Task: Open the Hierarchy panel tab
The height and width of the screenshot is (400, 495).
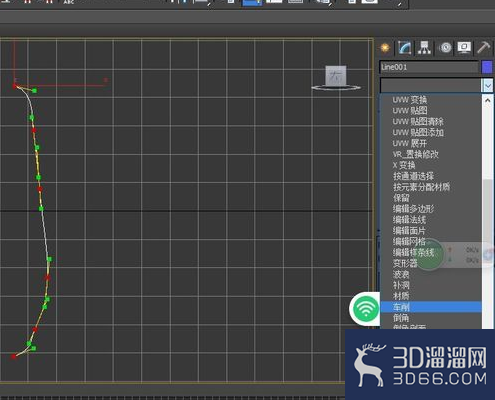Action: click(x=424, y=48)
